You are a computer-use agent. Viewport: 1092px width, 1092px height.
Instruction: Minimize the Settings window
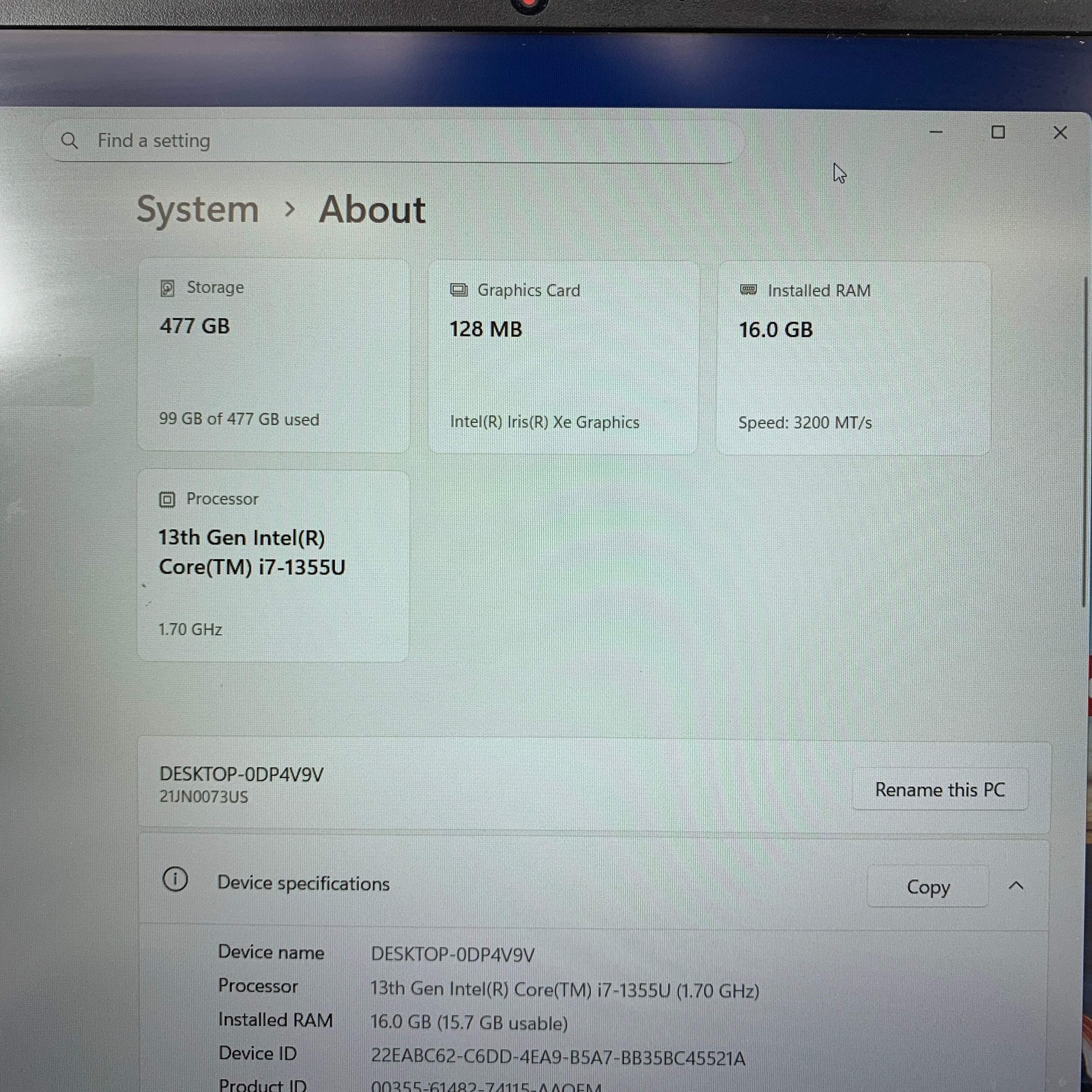coord(936,132)
